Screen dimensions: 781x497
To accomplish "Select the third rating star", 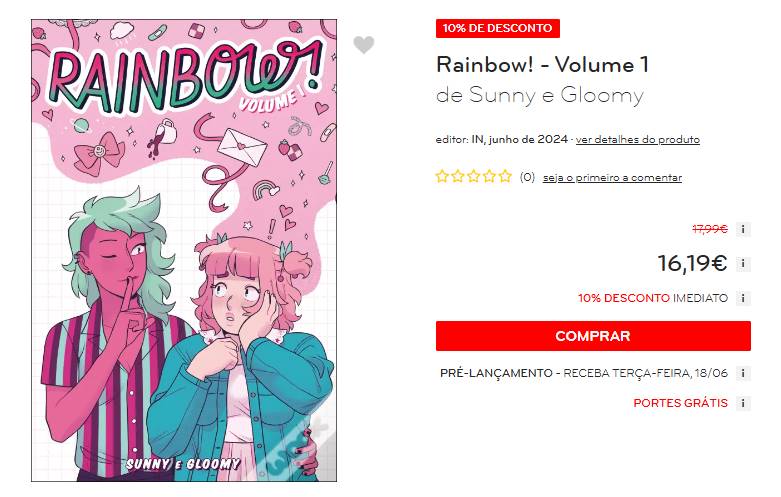I will 474,176.
